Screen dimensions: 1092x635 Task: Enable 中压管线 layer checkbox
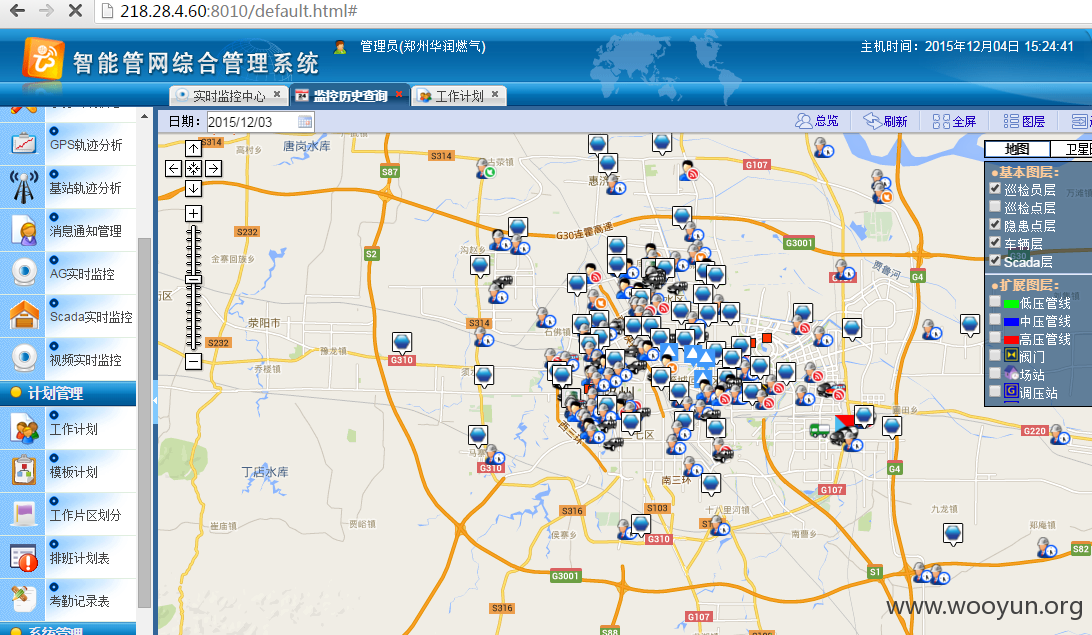[x=995, y=320]
